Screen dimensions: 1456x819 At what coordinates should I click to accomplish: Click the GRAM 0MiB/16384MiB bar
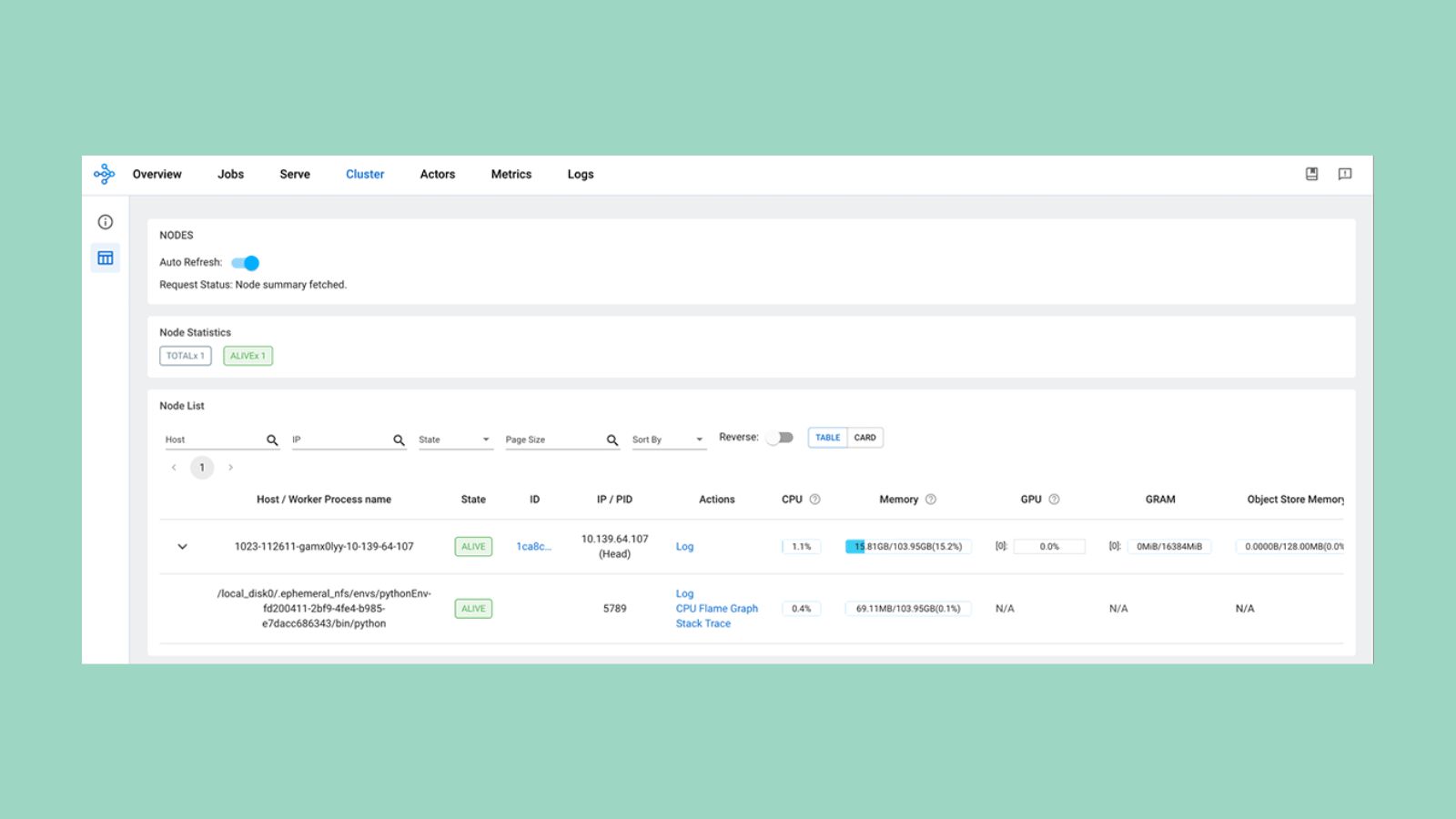point(1169,547)
